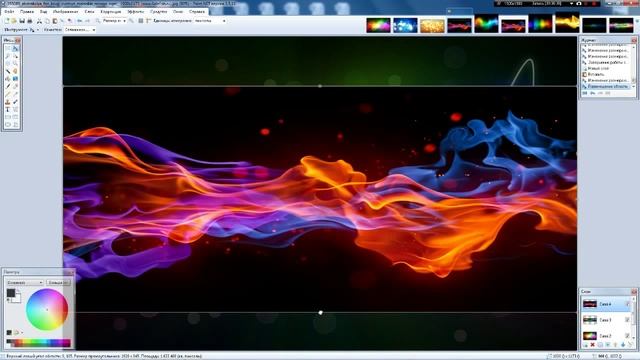Toggle visibility checkbox of Слой 4

pyautogui.click(x=627, y=304)
